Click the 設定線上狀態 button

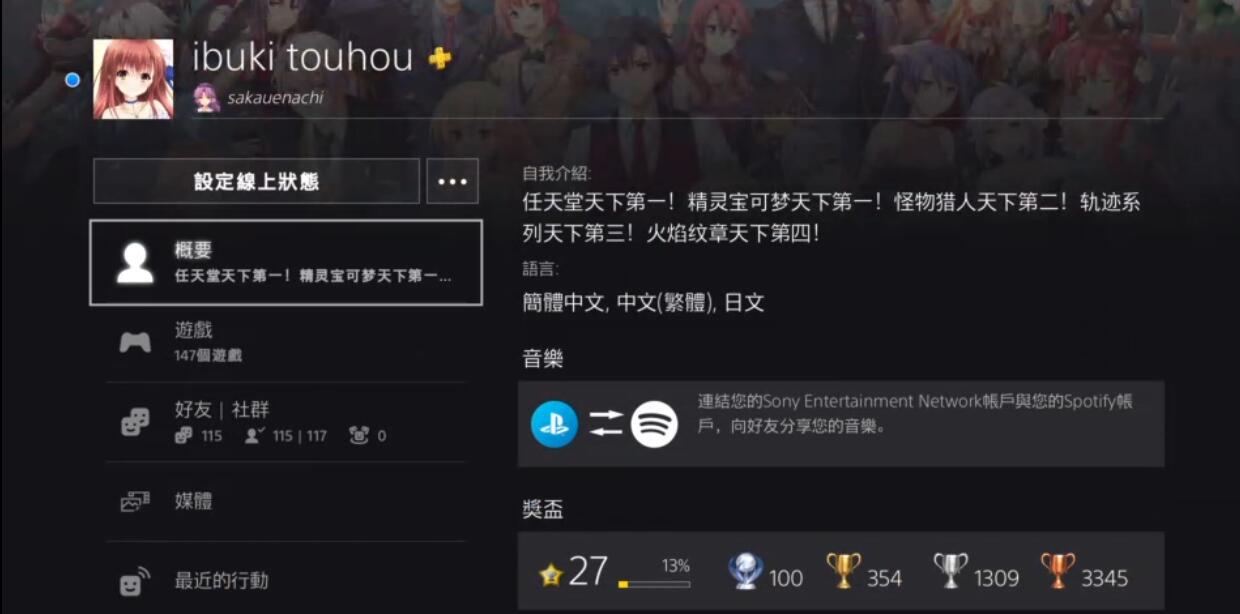256,181
